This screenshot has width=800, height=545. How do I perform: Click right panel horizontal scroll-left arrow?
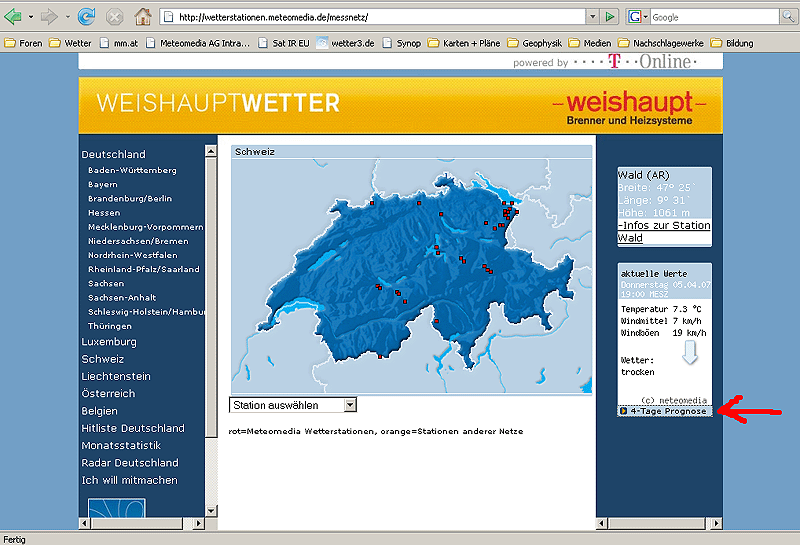pos(602,523)
